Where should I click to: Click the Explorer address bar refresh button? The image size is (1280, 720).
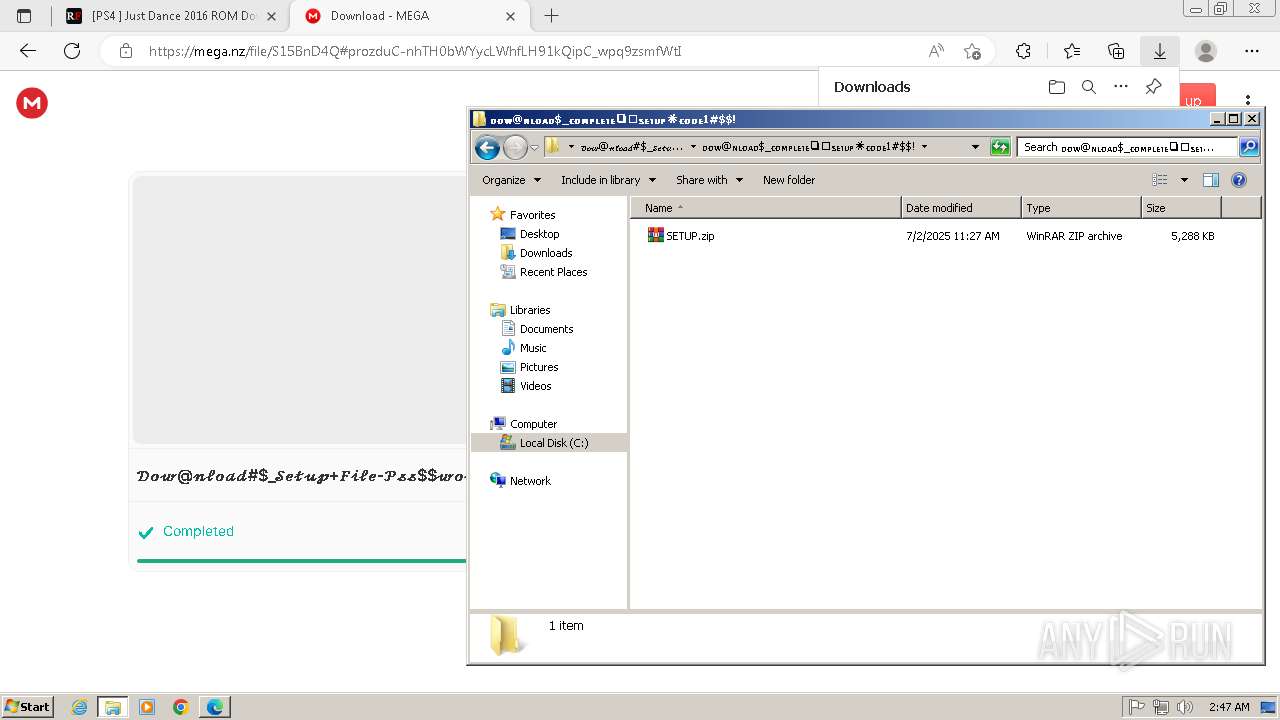point(1000,147)
